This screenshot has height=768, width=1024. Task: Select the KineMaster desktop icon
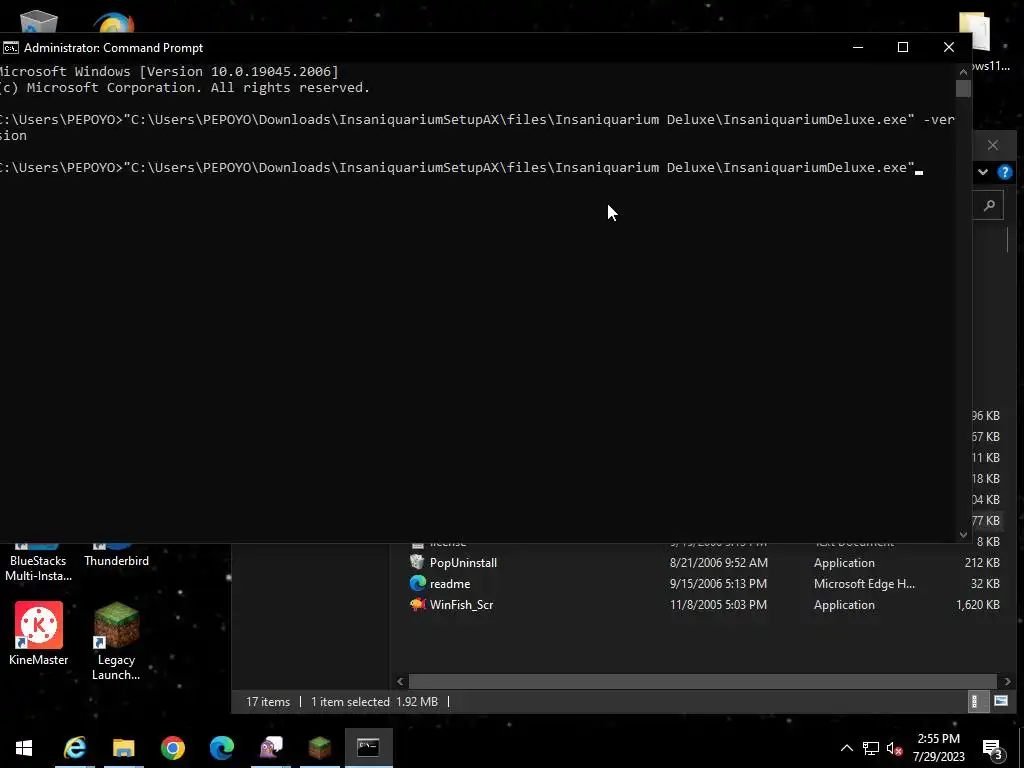(39, 633)
